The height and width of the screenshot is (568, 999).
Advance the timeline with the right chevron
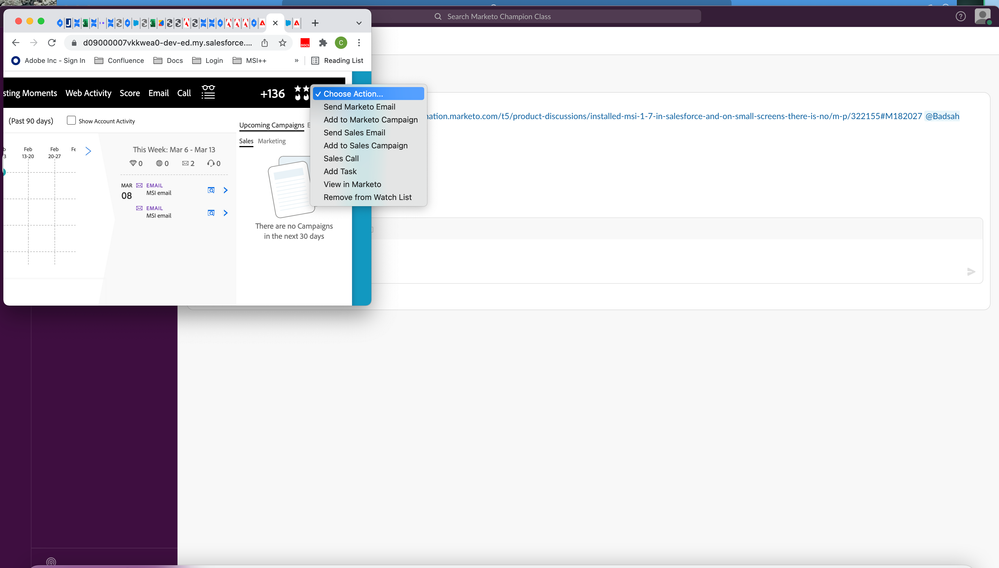coord(88,151)
